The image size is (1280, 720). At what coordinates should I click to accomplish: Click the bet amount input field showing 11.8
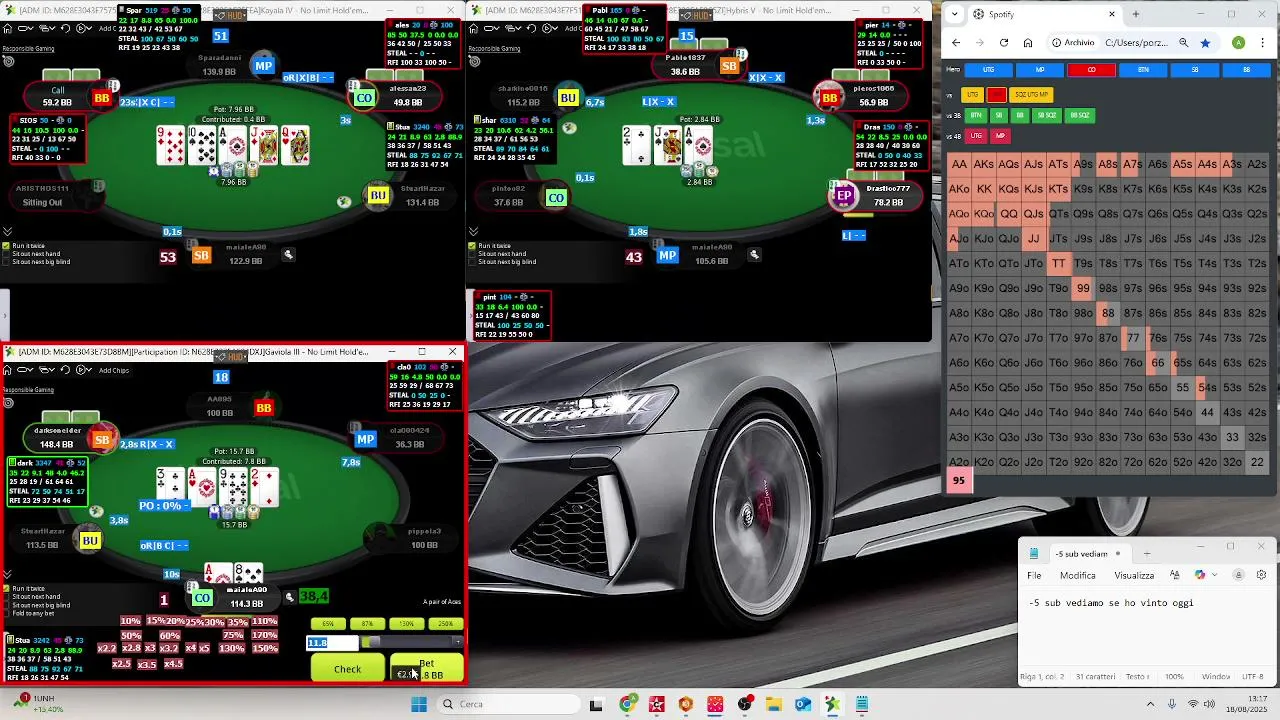click(331, 643)
